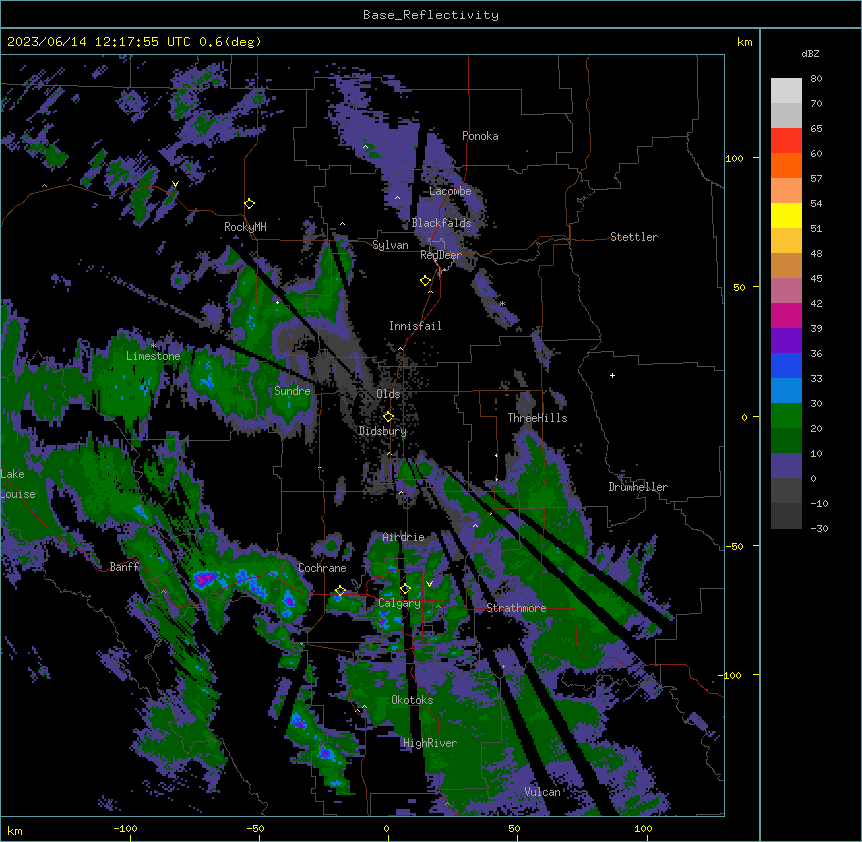The width and height of the screenshot is (862, 842).
Task: Pick the purple 39 dBZ legend swatch
Action: (x=786, y=340)
